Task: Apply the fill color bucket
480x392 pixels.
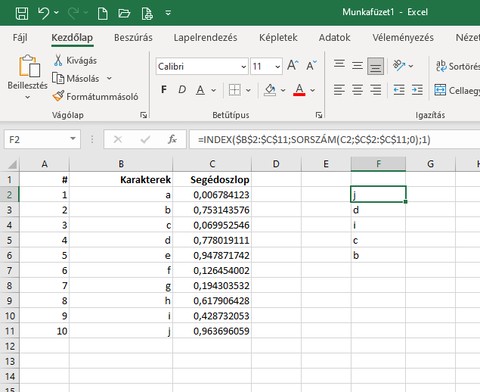Action: click(270, 90)
